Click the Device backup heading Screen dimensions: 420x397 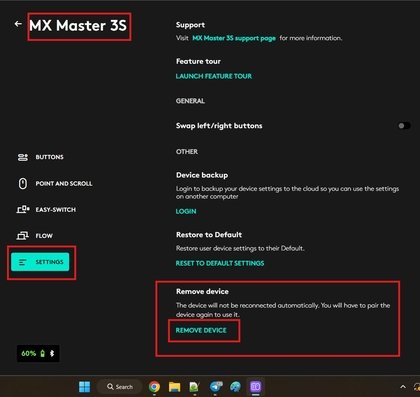click(202, 175)
